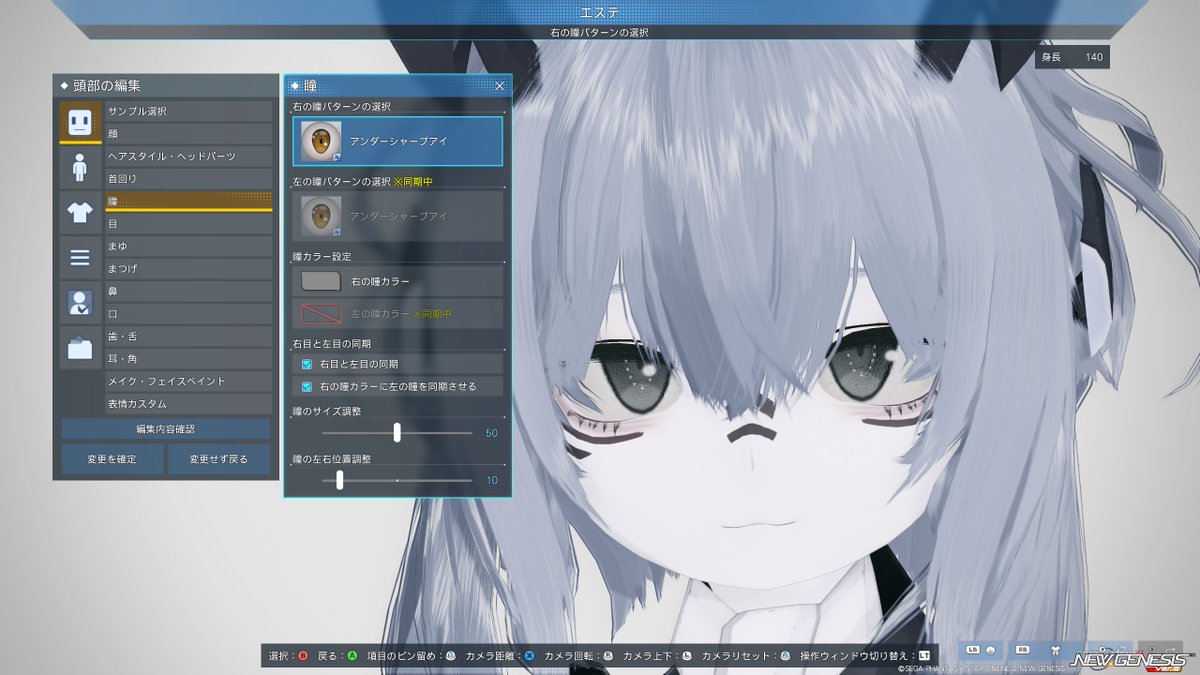
Task: Click the 瞳の左右位置調整 slider handle
Action: point(340,480)
